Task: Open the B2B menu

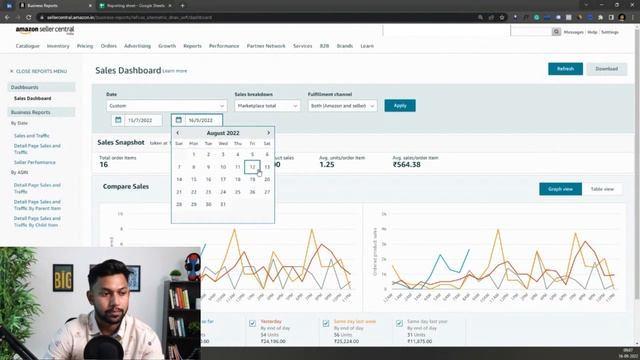Action: (324, 46)
